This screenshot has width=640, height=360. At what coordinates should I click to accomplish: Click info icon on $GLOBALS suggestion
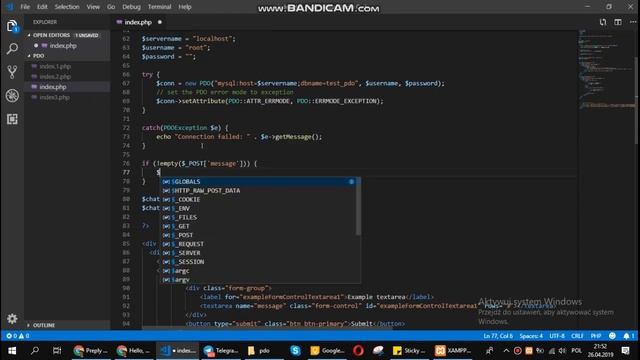(x=351, y=182)
